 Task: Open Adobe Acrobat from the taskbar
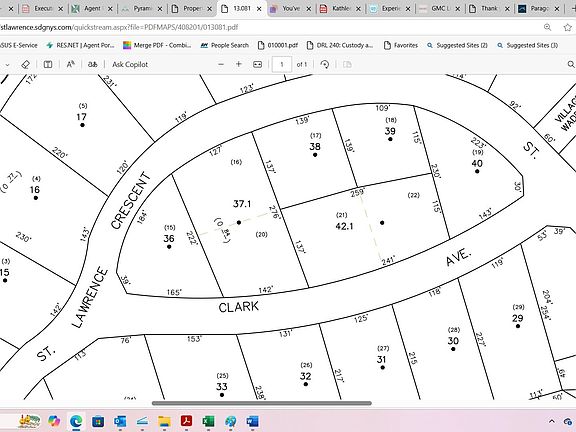pos(186,421)
